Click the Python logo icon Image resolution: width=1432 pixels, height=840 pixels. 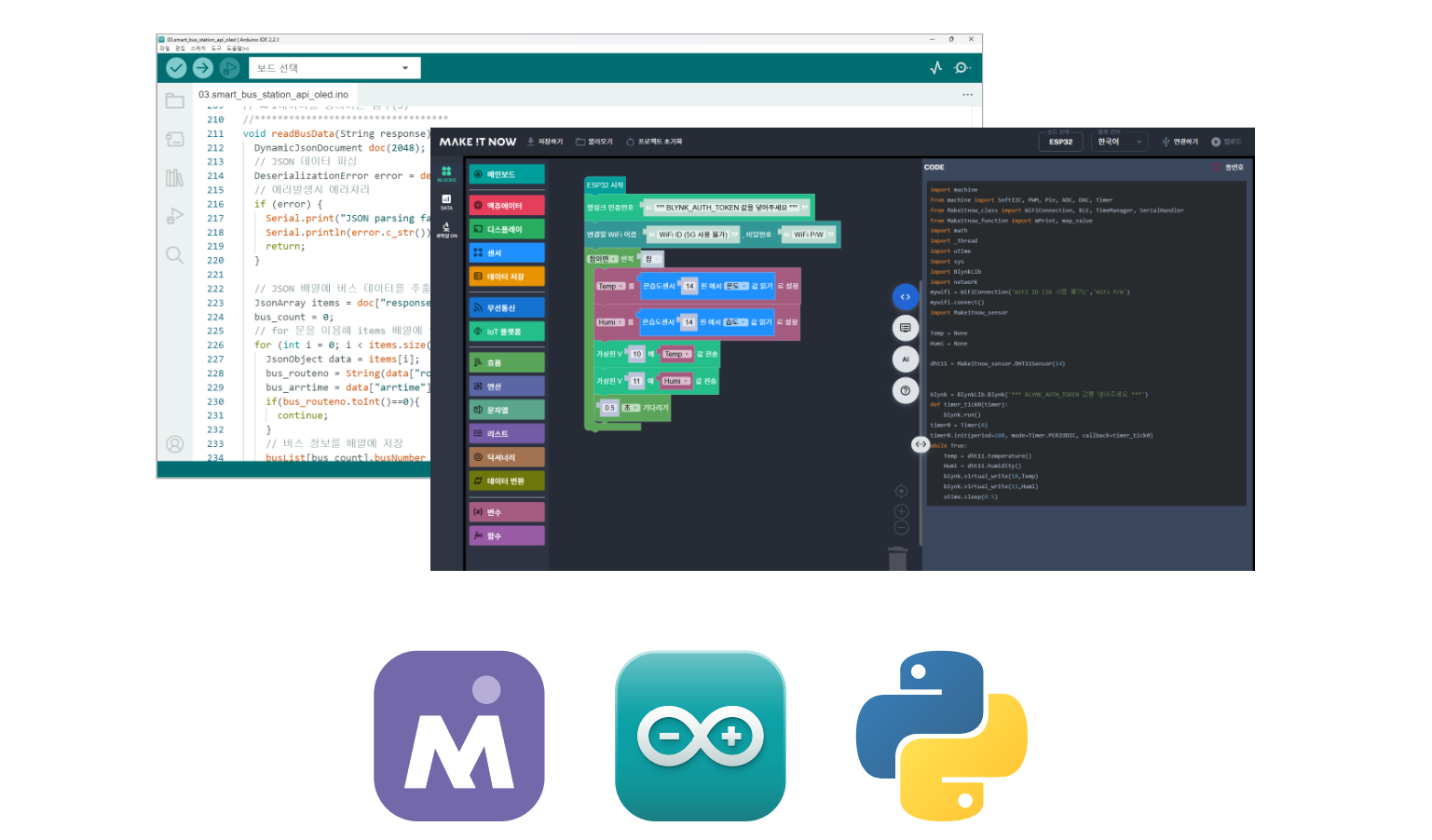[x=941, y=736]
